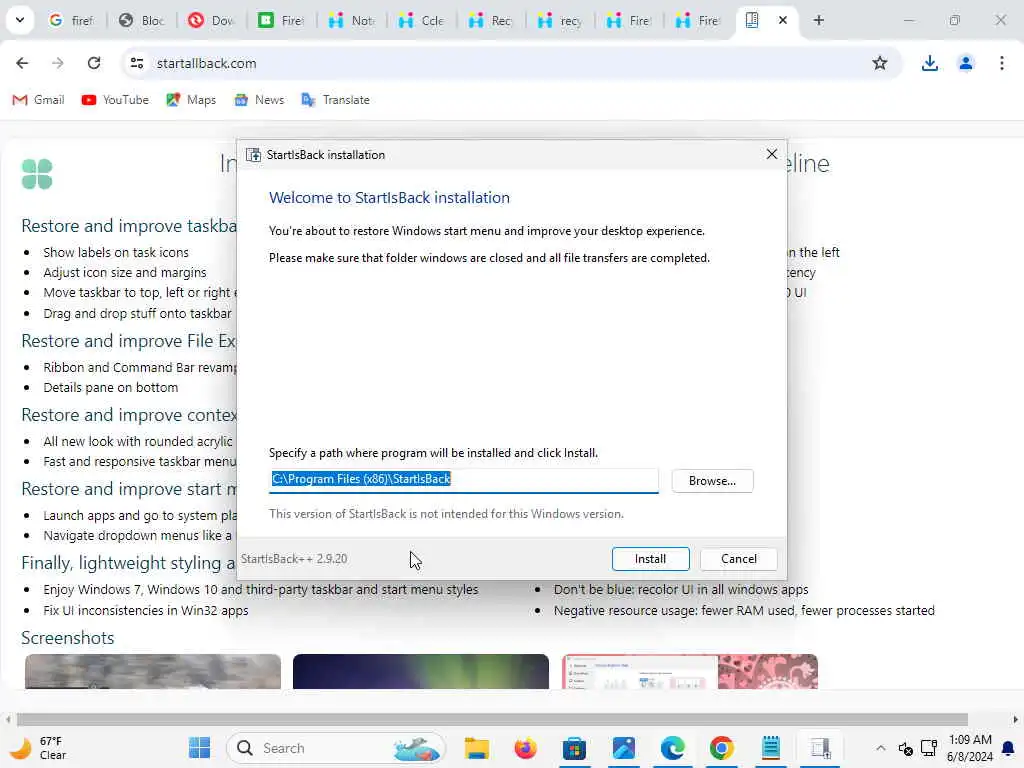Click the installation path text field
This screenshot has width=1024, height=768.
coord(464,480)
